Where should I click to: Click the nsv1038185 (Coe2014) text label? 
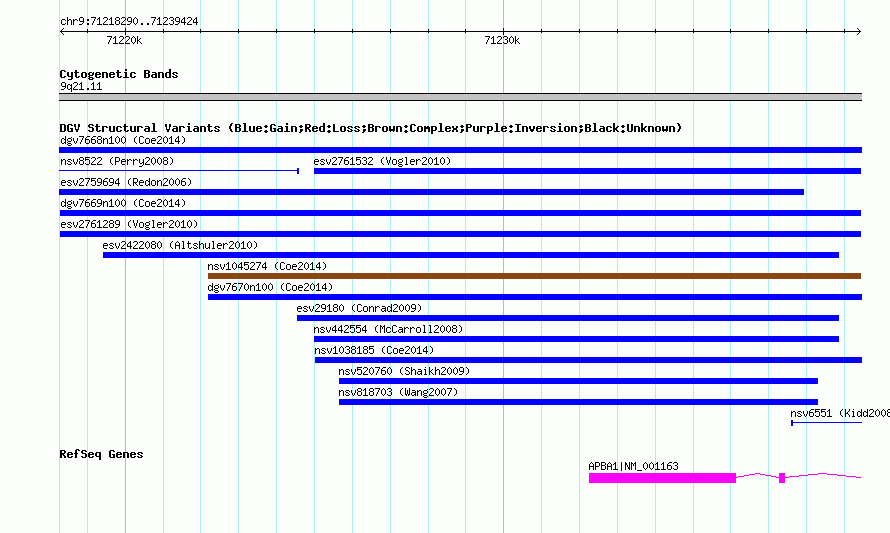(x=374, y=350)
